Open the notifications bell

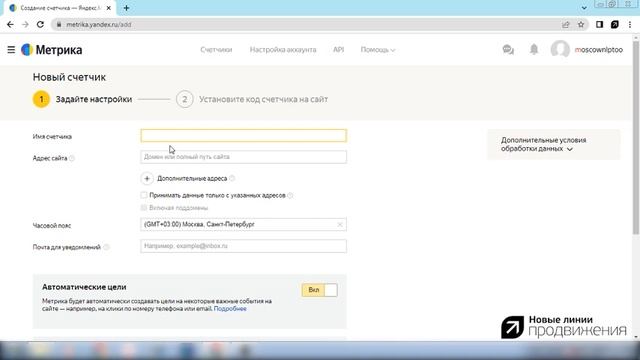[534, 50]
